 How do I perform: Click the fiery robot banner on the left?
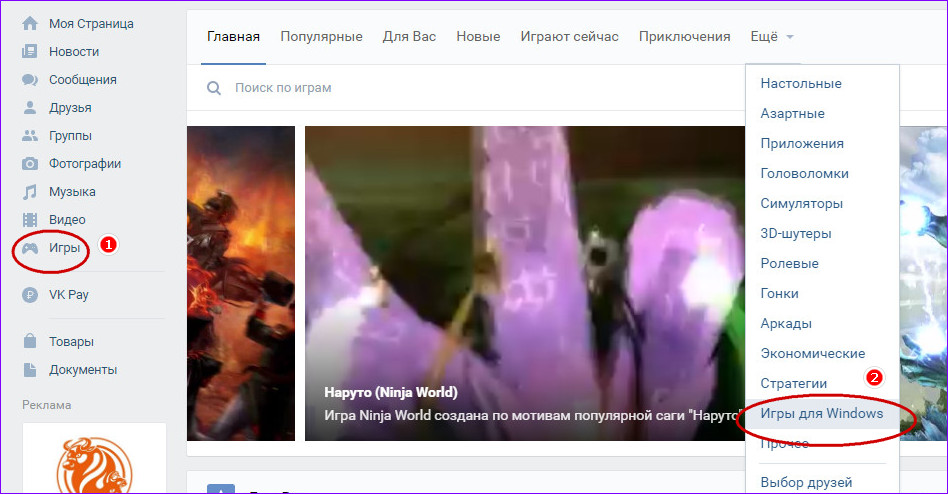241,283
